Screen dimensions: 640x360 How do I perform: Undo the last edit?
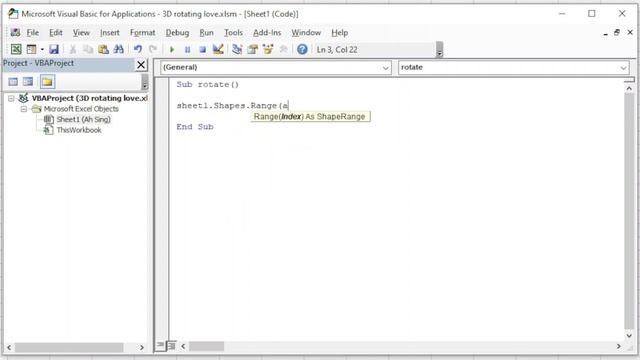coord(138,49)
